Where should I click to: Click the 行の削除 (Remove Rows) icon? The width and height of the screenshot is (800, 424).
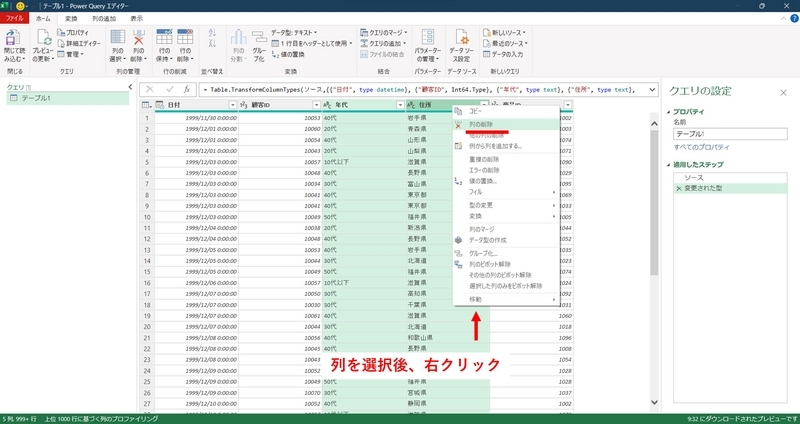[x=185, y=37]
